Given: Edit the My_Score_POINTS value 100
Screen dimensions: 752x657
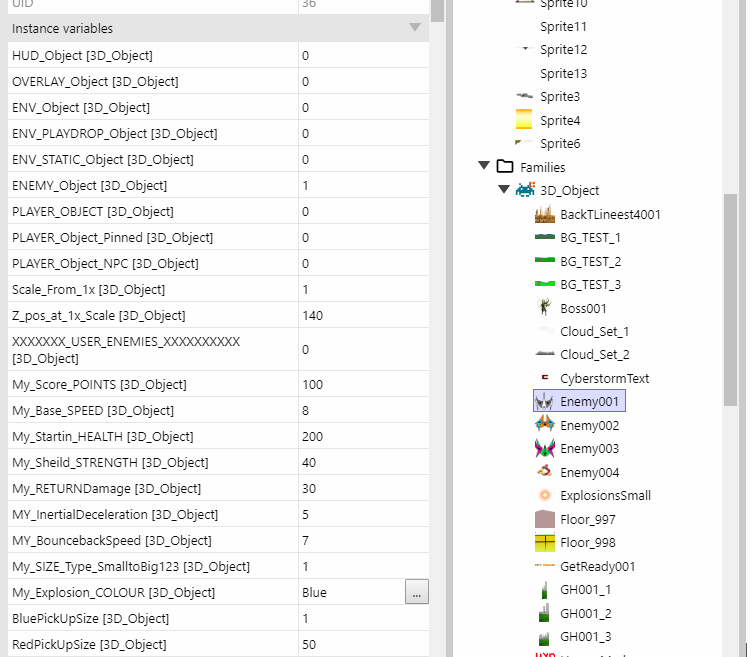Looking at the screenshot, I should [363, 385].
